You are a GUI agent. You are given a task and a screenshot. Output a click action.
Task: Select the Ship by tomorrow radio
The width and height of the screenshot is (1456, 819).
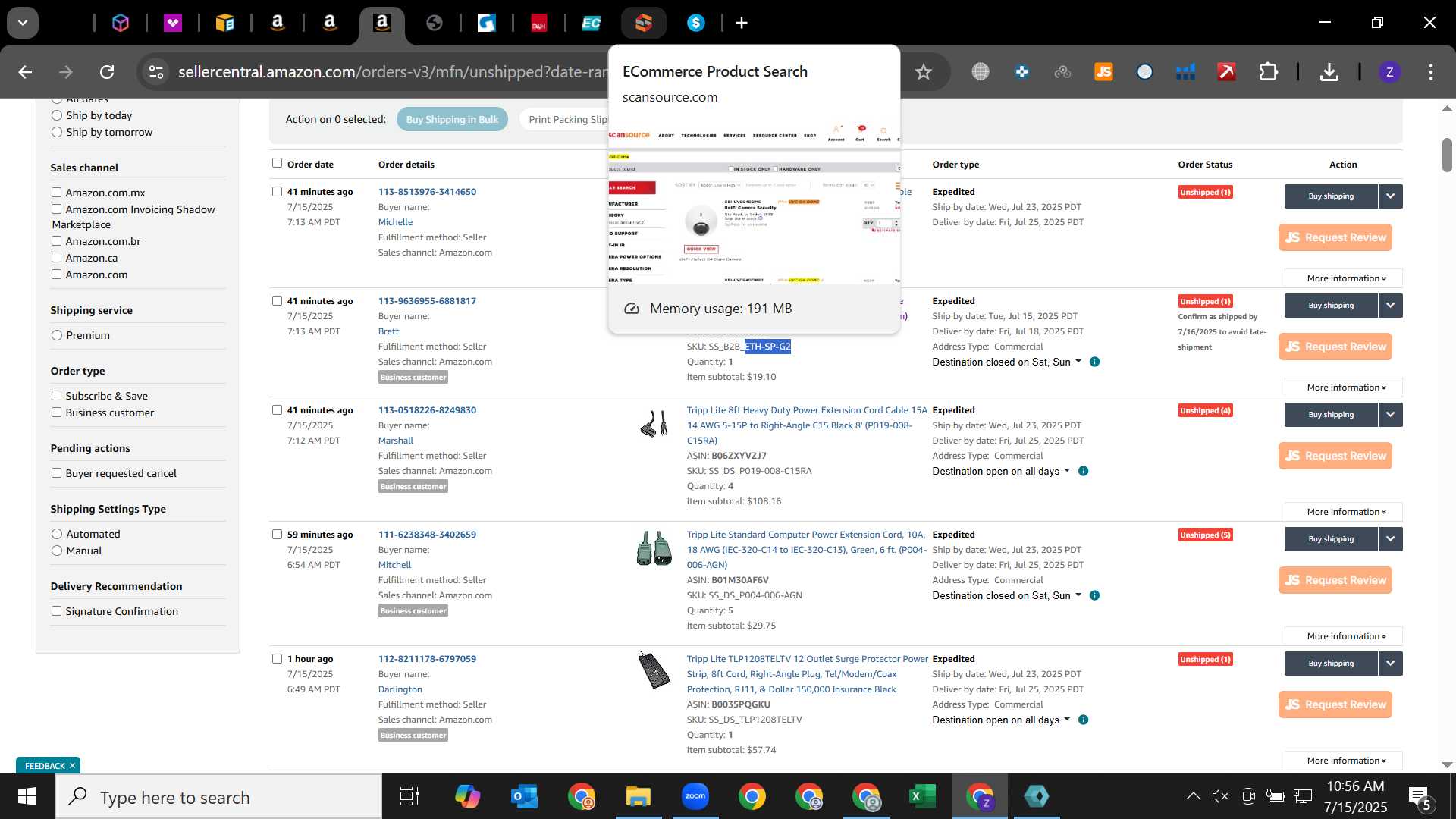coord(57,132)
